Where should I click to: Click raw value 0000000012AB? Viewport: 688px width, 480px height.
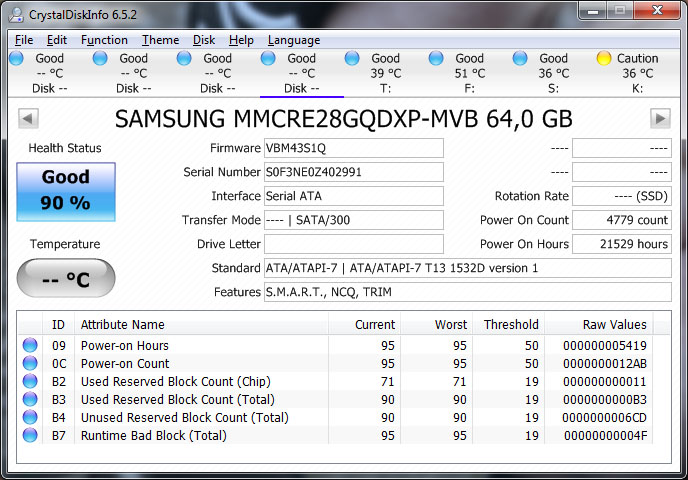click(605, 364)
